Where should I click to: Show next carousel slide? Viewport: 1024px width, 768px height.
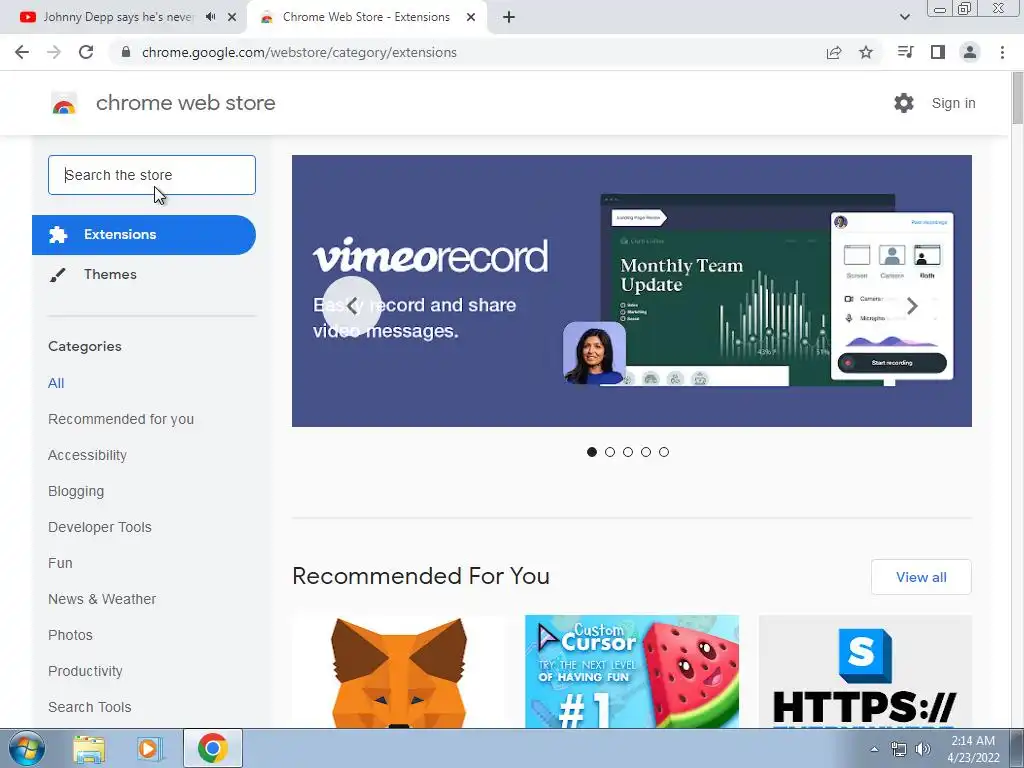coord(912,306)
